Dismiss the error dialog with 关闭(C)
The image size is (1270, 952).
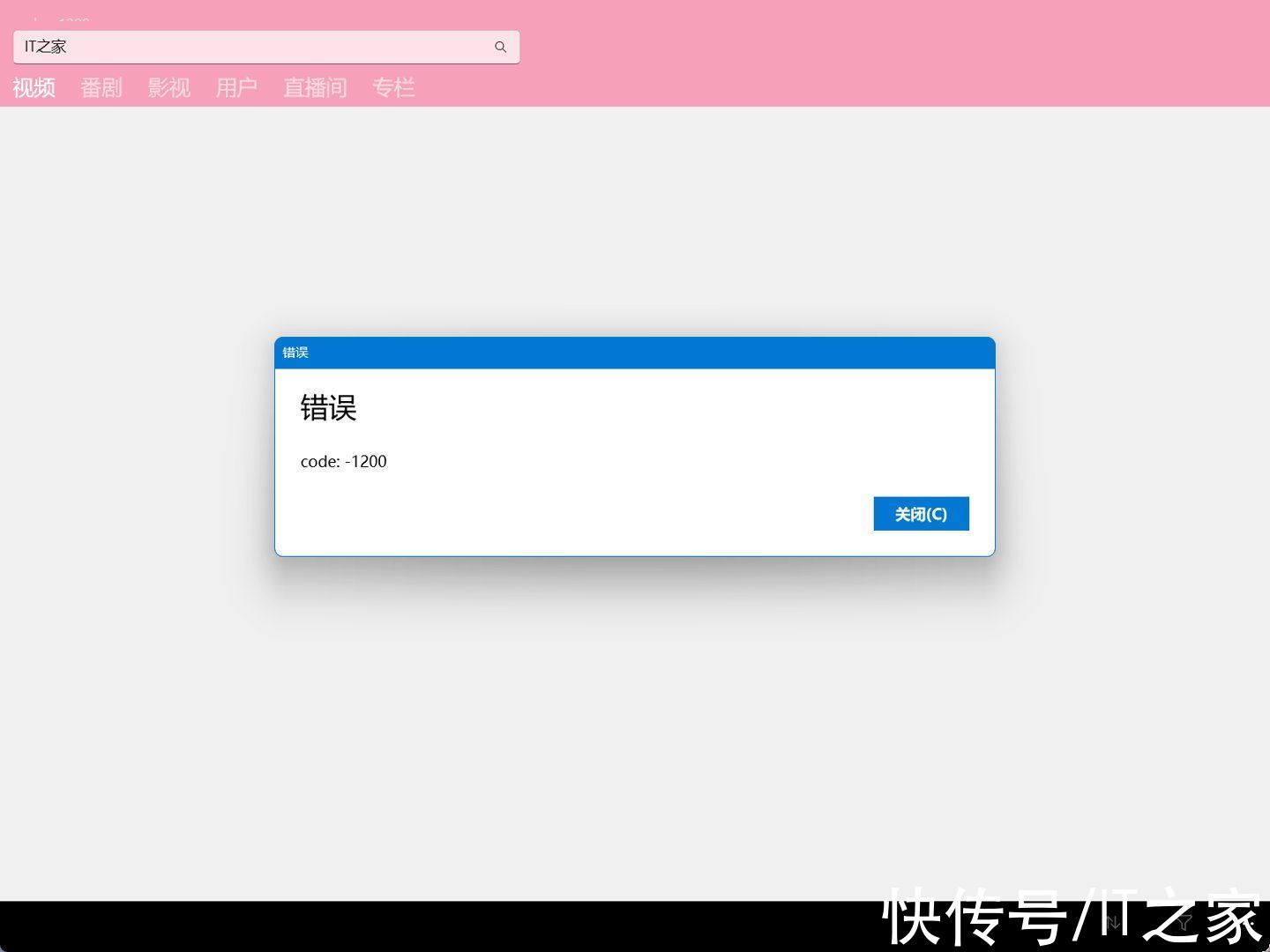(921, 514)
